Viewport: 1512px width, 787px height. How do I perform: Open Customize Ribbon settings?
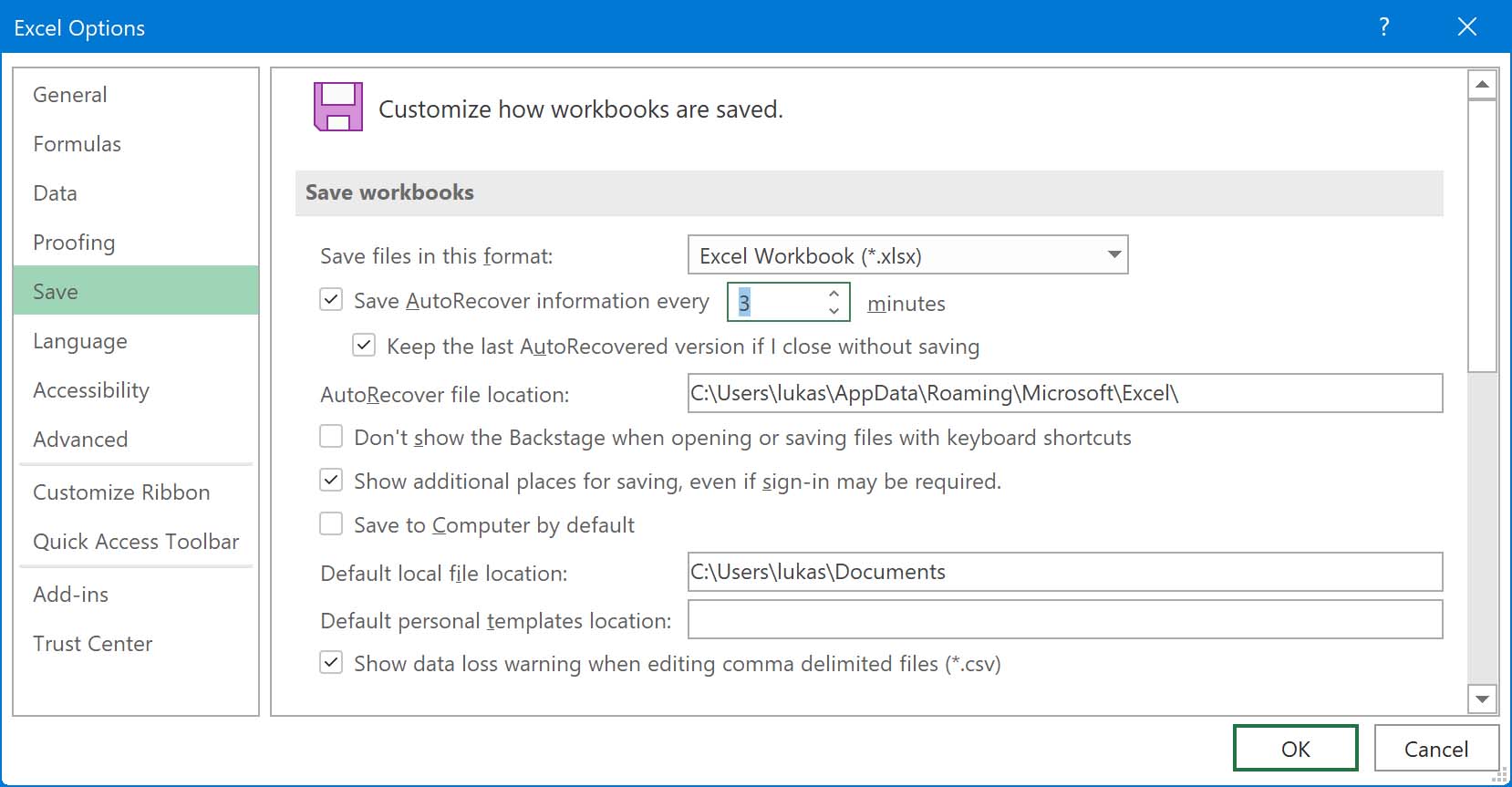(x=136, y=492)
